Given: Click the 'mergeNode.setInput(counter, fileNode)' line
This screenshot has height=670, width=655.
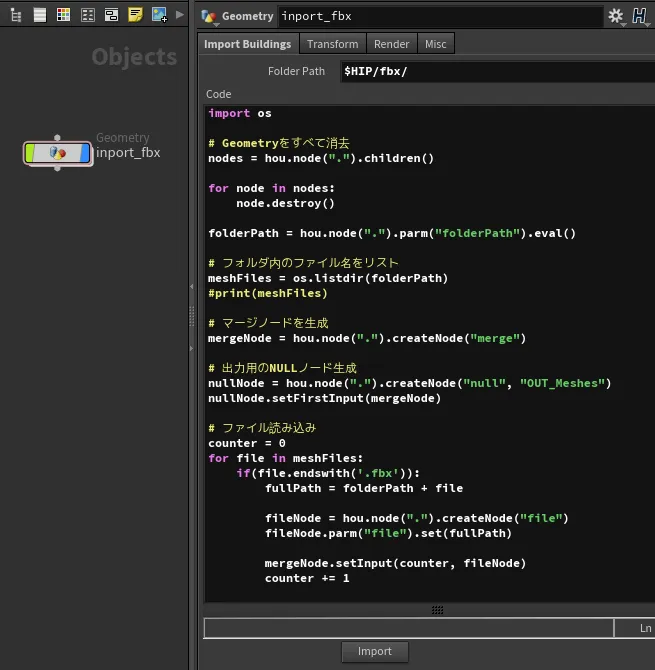Looking at the screenshot, I should coord(395,563).
